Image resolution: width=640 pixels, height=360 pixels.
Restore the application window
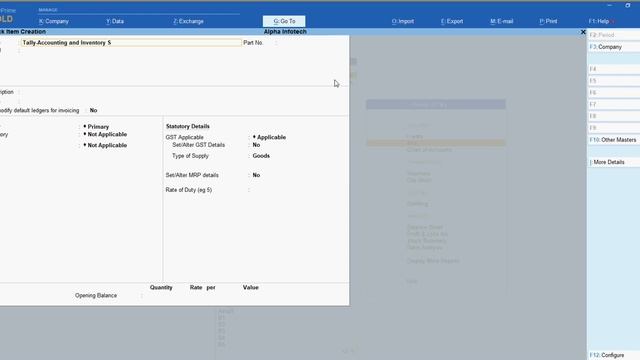(628, 5)
